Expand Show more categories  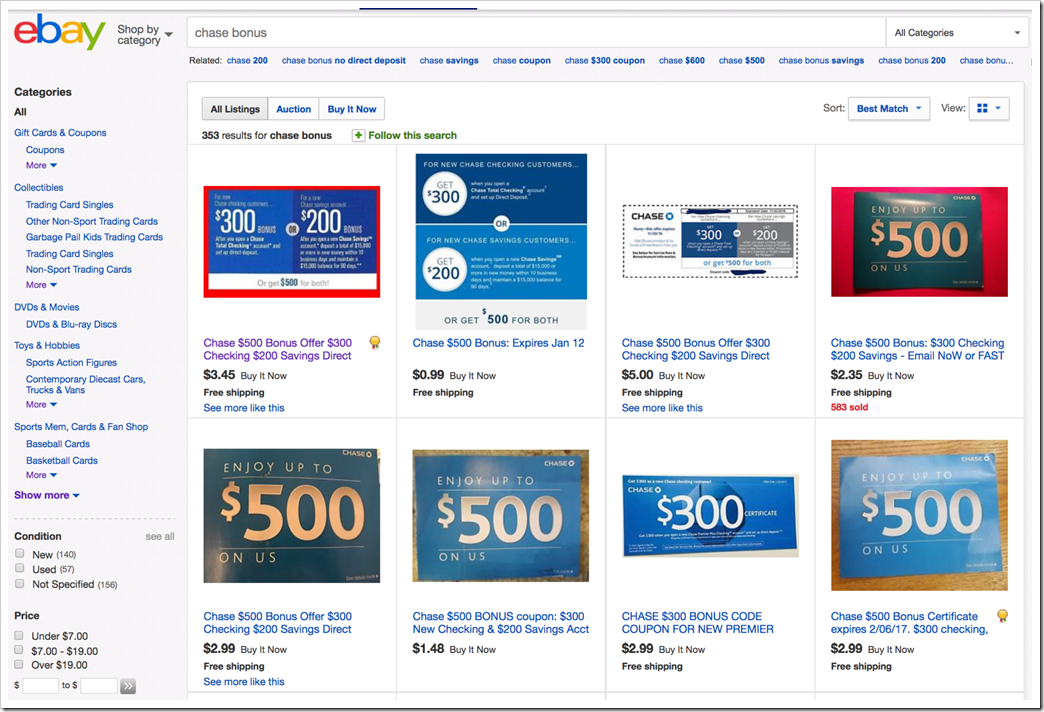coord(47,495)
